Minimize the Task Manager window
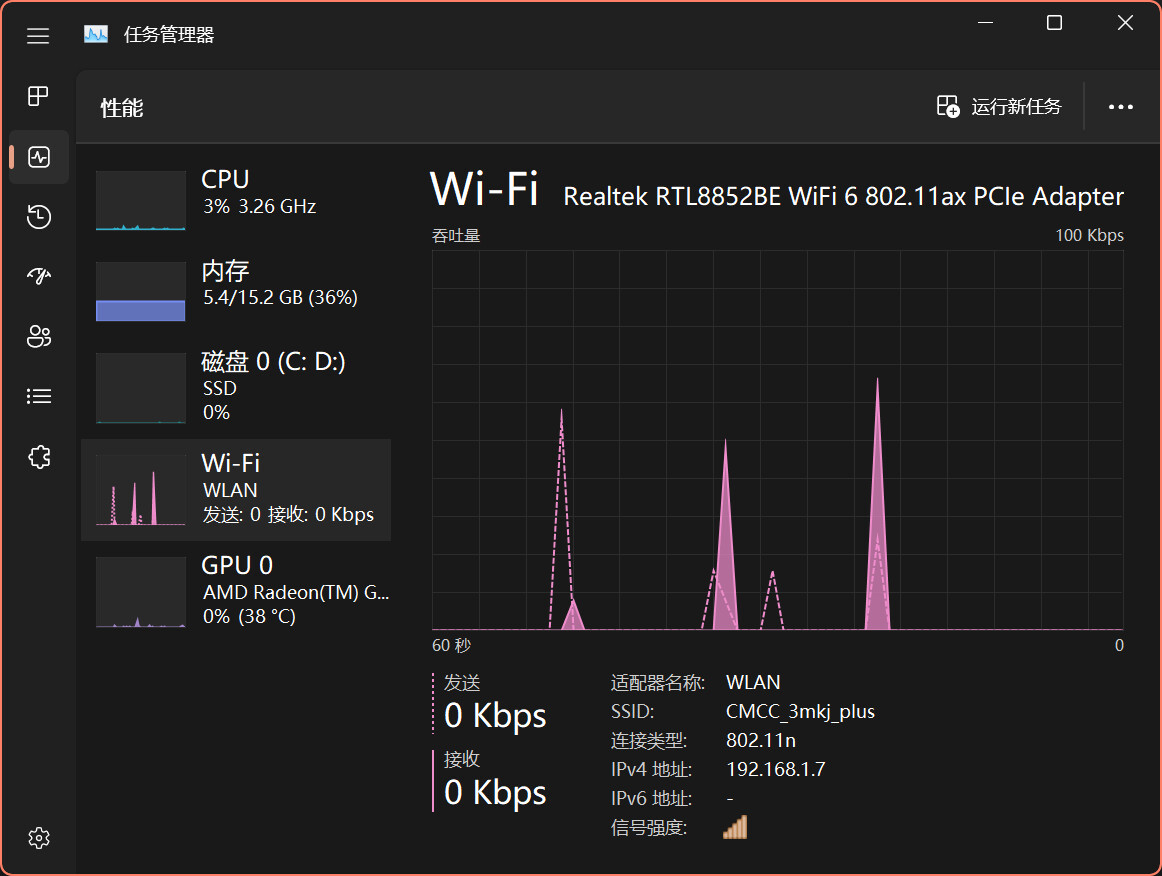Viewport: 1162px width, 876px height. [985, 23]
